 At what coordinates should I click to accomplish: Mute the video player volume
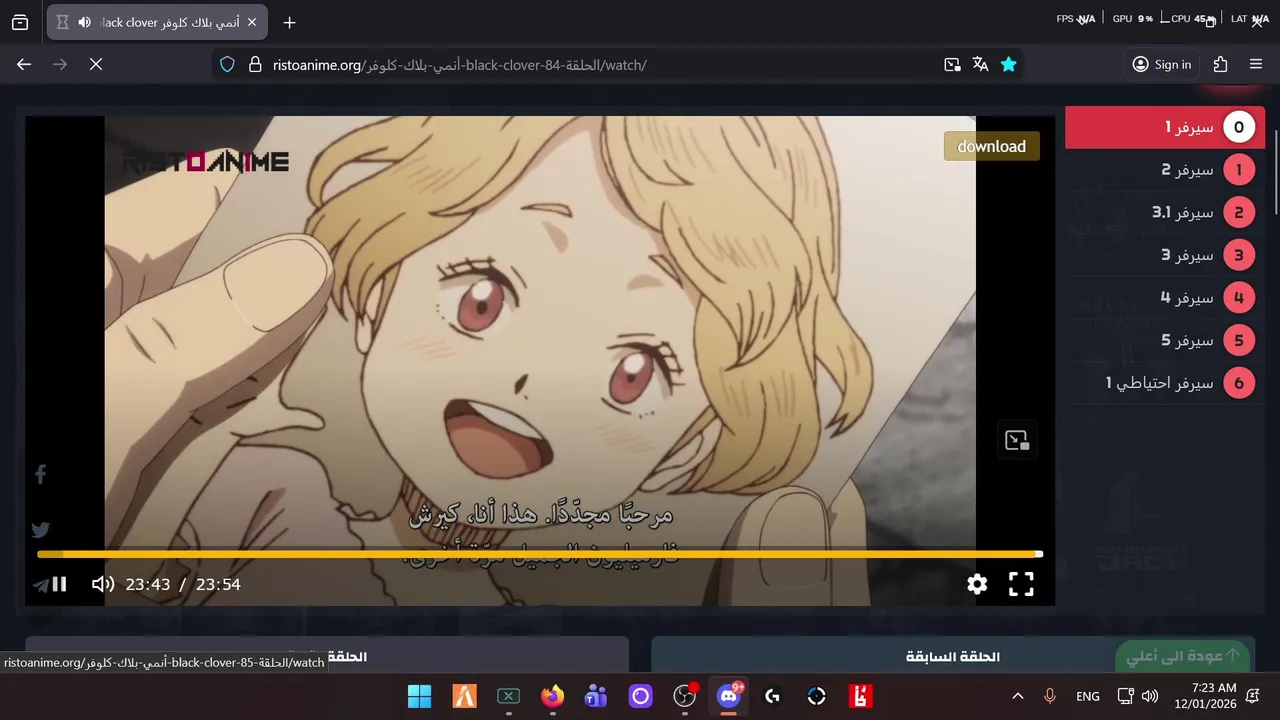pos(103,584)
